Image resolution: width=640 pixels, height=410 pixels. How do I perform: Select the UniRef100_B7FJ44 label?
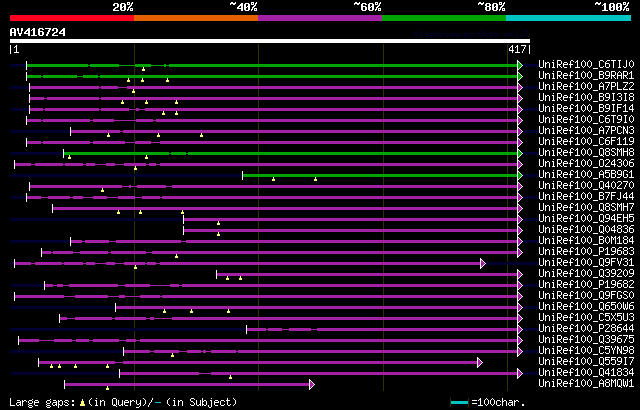586,197
